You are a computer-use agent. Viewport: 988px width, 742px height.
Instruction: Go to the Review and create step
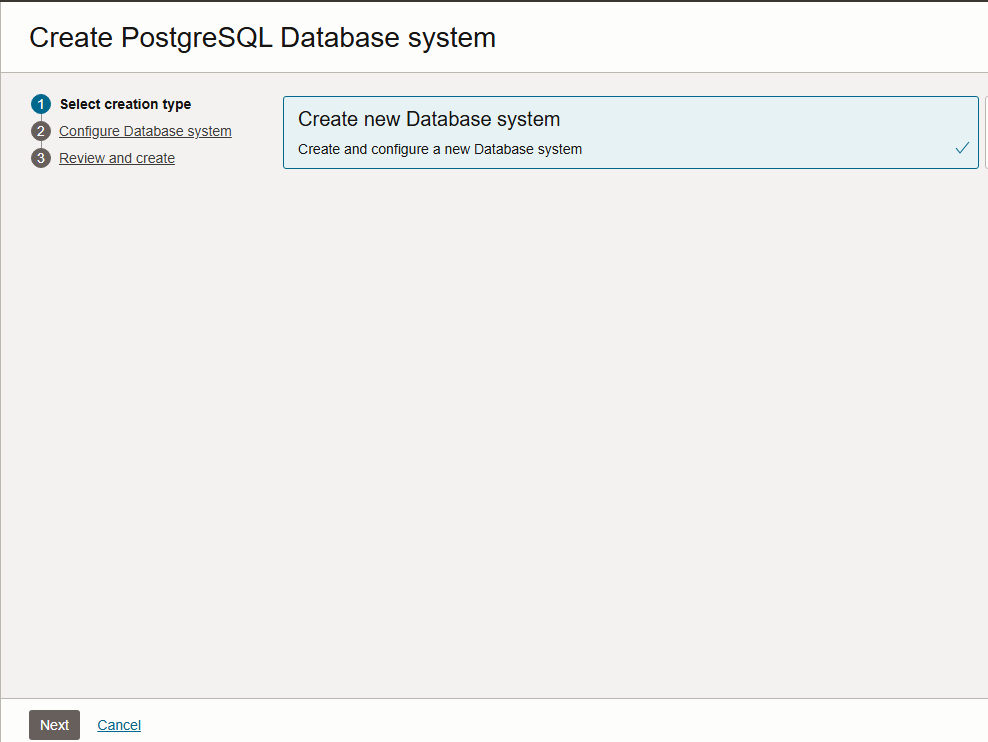click(x=117, y=158)
